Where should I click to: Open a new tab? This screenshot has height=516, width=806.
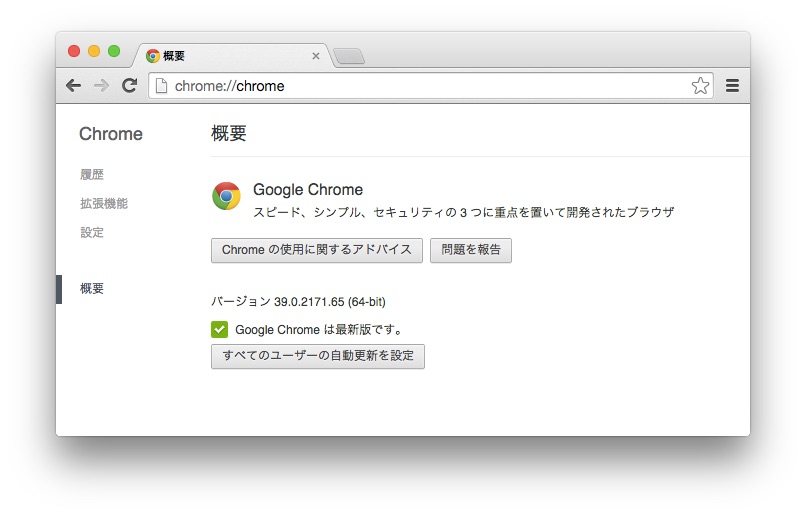click(x=348, y=56)
